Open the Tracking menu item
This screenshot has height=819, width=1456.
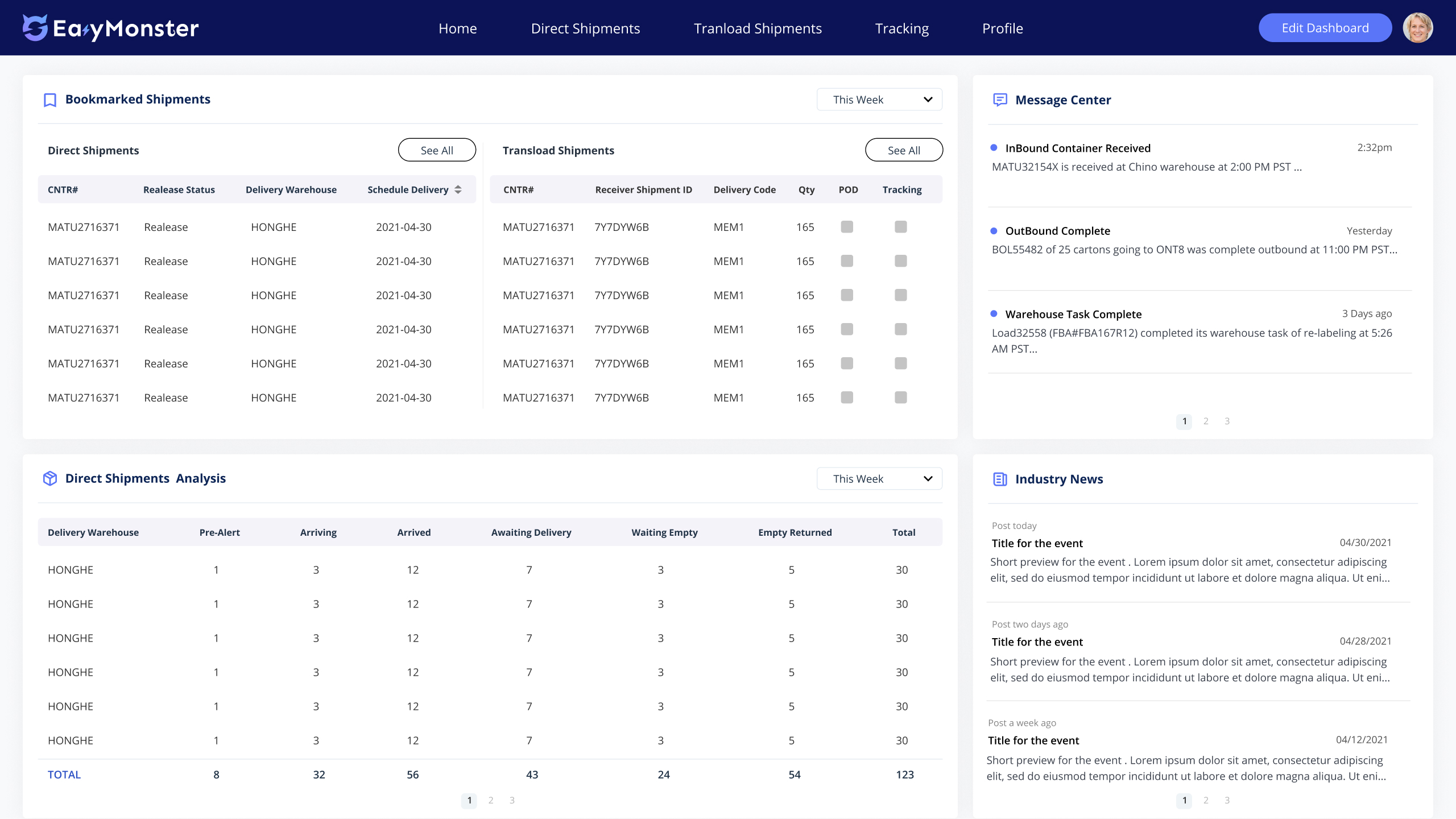coord(901,28)
